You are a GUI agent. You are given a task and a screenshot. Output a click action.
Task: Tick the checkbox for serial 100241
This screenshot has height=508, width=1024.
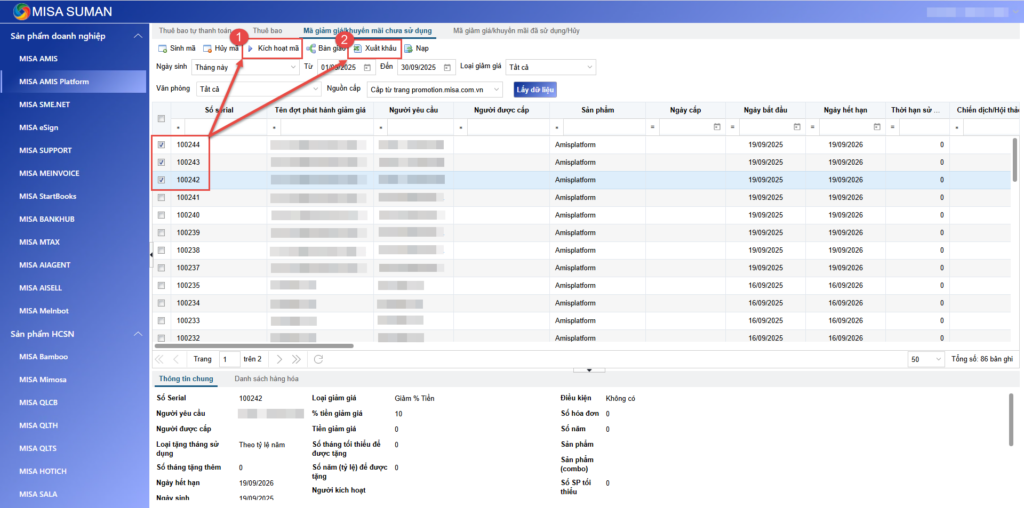tap(162, 197)
